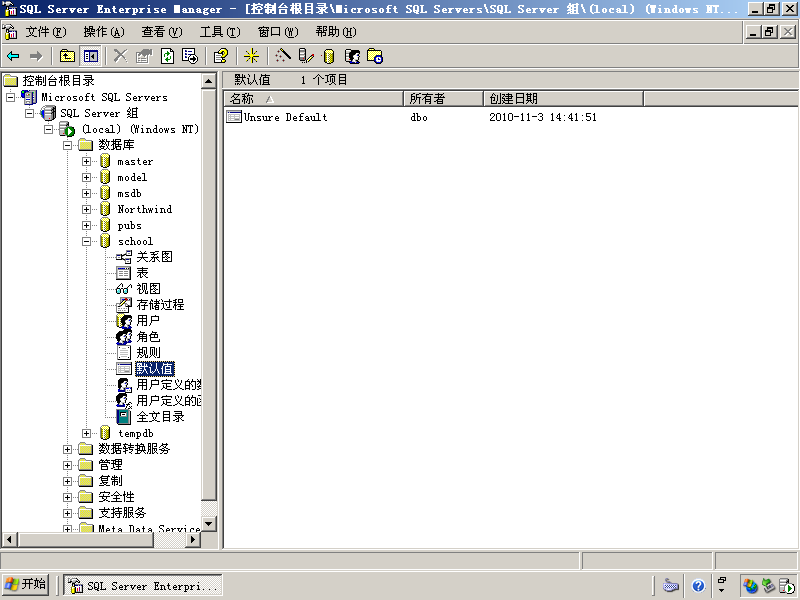Select the 视图 views node
Image resolution: width=800 pixels, height=600 pixels.
click(x=148, y=289)
